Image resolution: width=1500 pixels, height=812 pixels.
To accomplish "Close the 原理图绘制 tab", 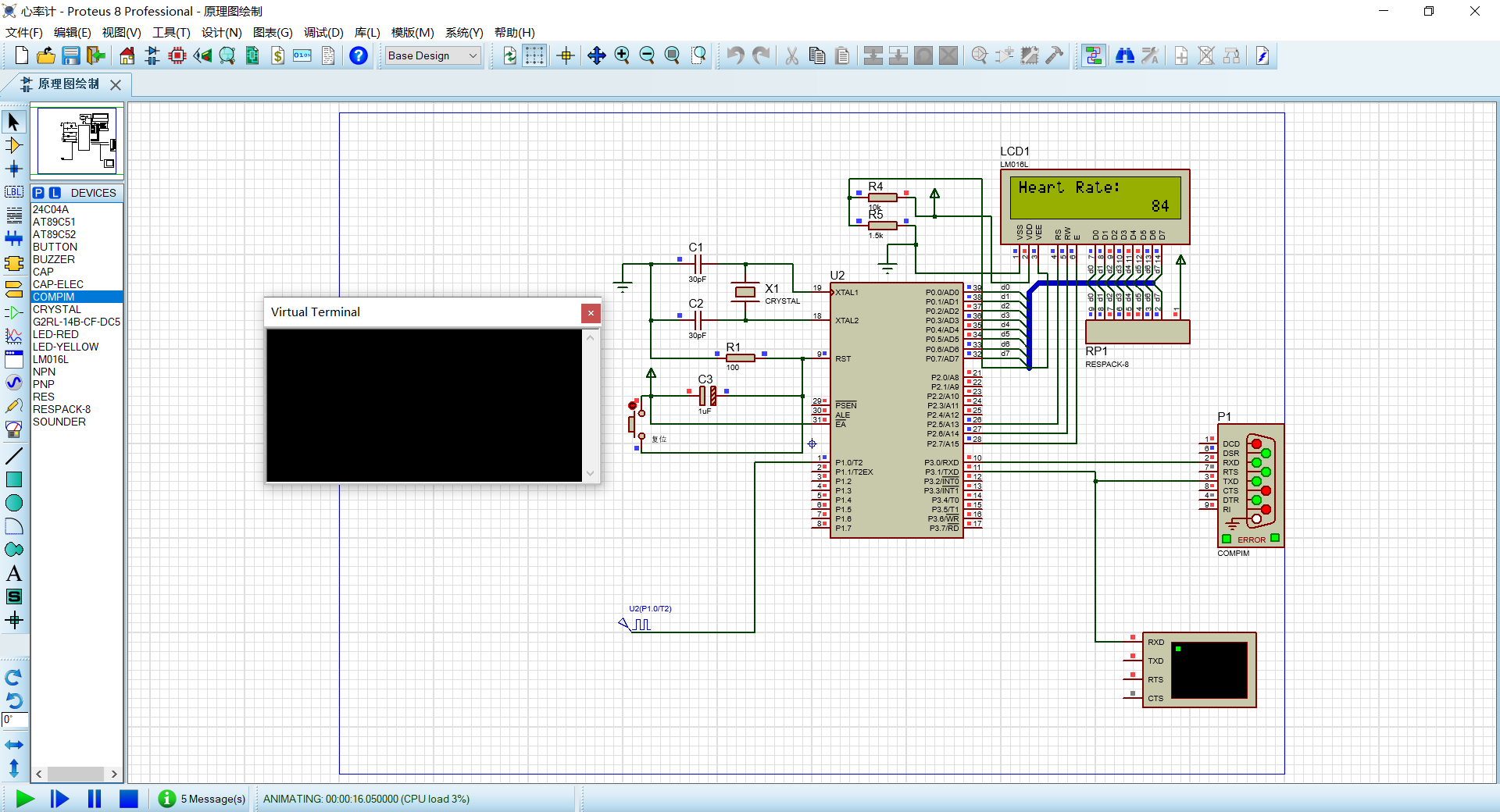I will pyautogui.click(x=116, y=84).
